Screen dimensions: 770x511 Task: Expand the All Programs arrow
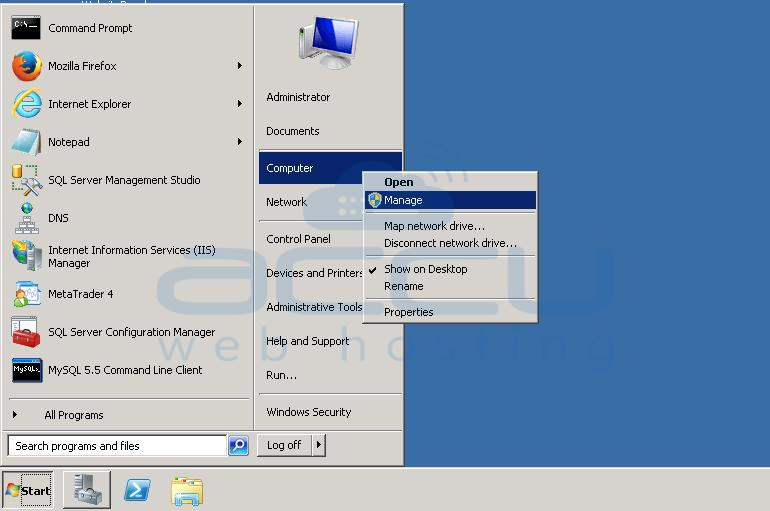coord(15,414)
